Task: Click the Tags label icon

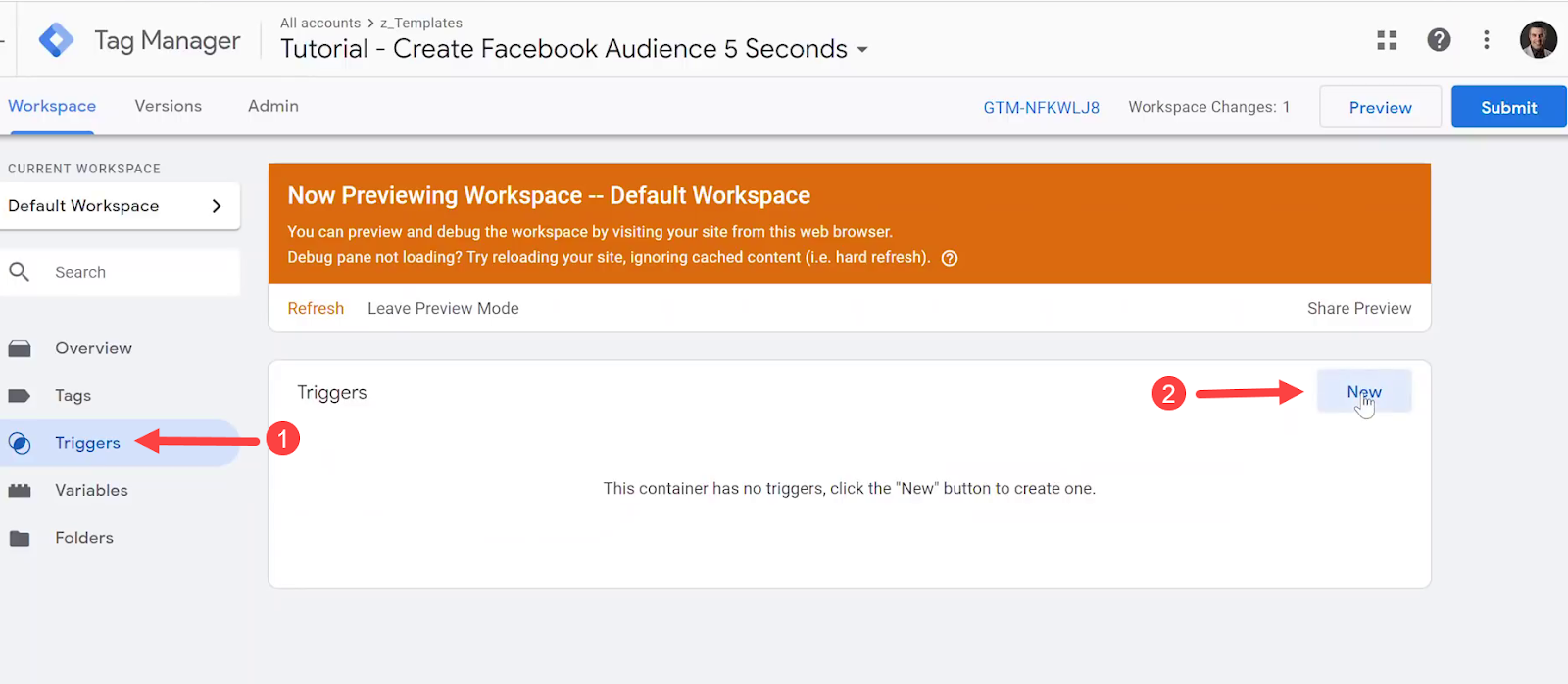Action: click(x=20, y=396)
